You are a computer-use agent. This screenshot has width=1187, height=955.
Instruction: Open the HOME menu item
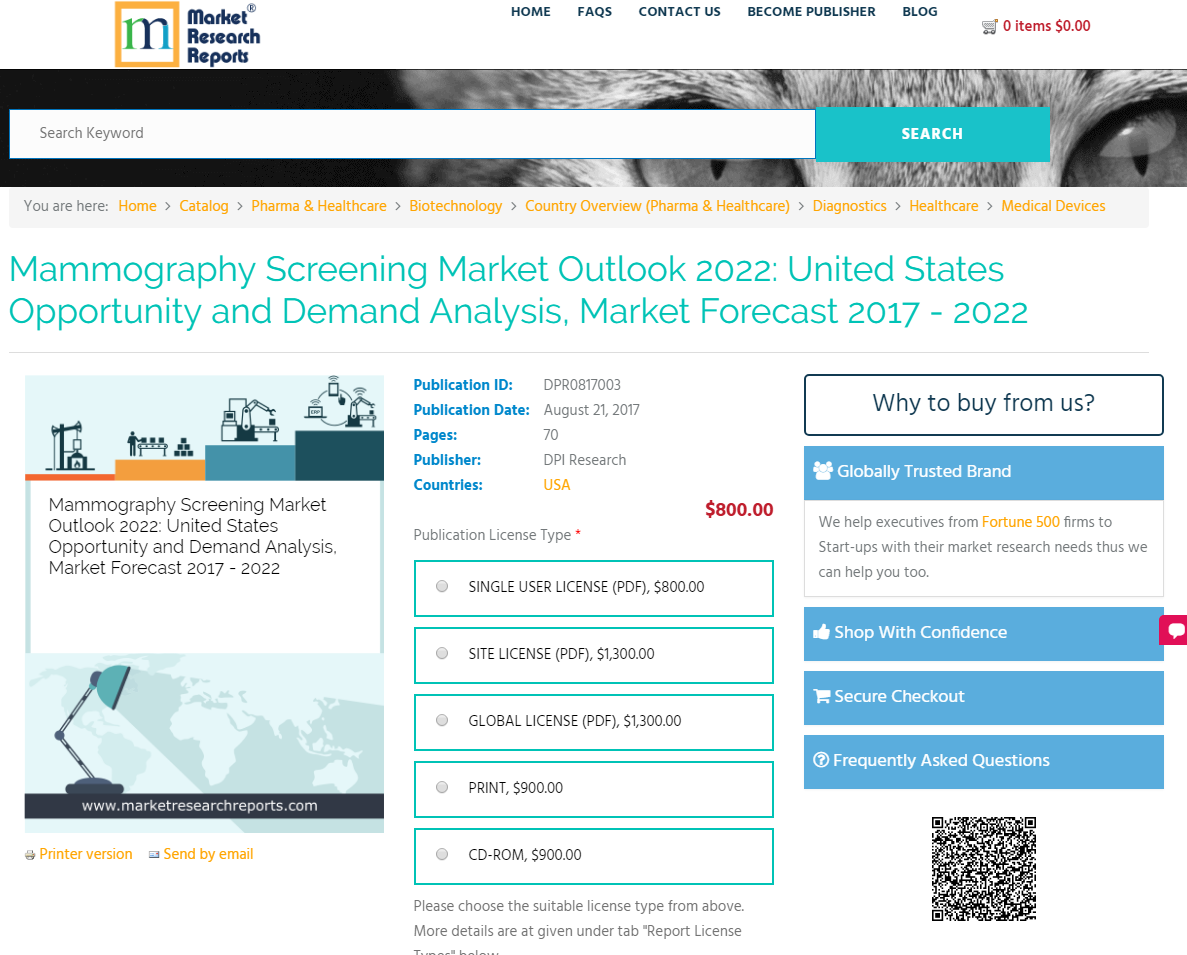[531, 12]
